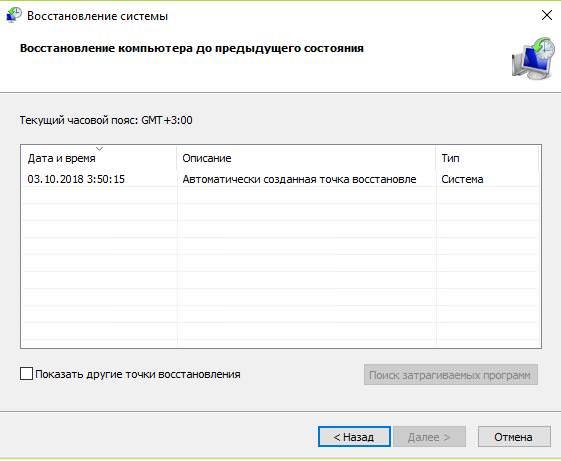Click the Автоматически созданная точка description cell

click(299, 179)
